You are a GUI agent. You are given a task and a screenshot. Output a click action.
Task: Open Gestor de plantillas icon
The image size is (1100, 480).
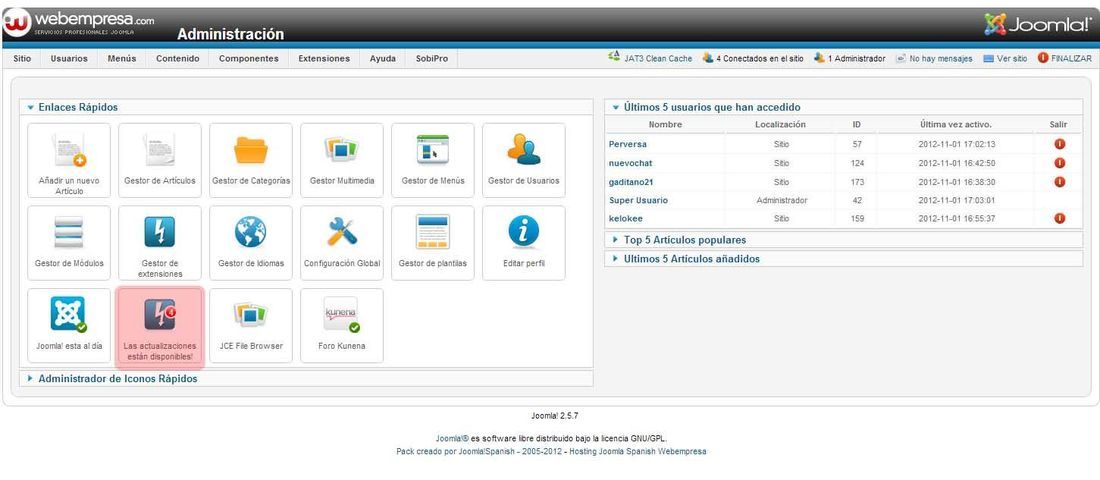(433, 243)
